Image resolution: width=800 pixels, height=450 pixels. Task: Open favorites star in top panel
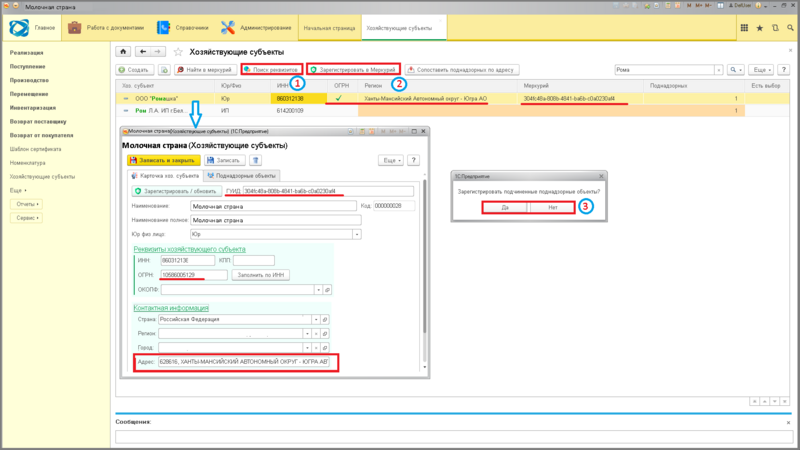pos(760,28)
